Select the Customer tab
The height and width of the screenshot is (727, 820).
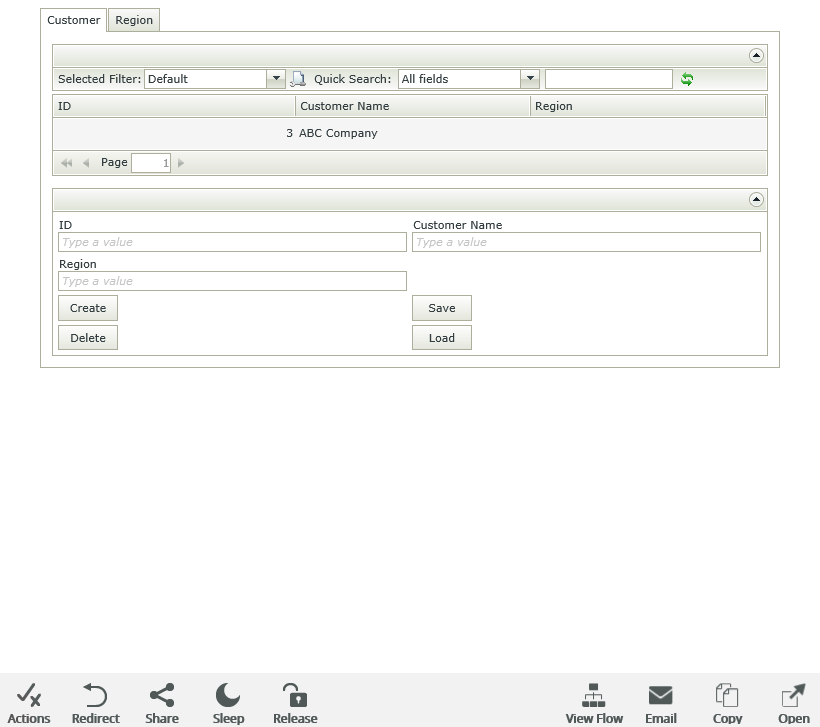pos(73,20)
